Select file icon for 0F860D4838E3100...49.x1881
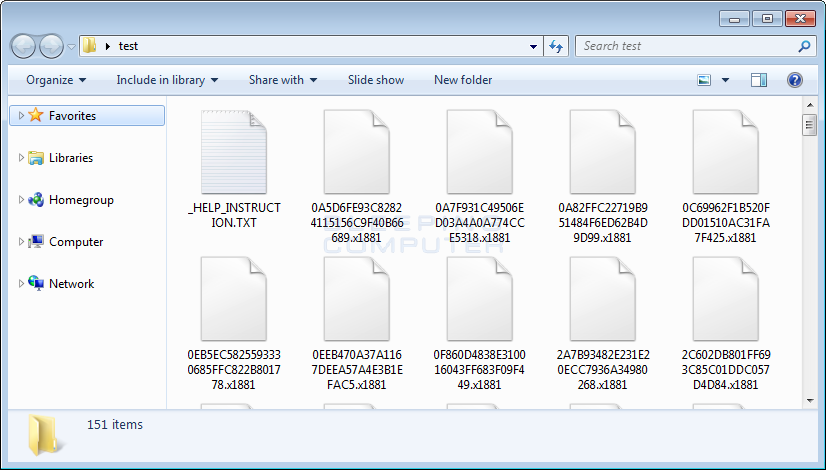Screen dimensions: 826x470 pos(480,299)
